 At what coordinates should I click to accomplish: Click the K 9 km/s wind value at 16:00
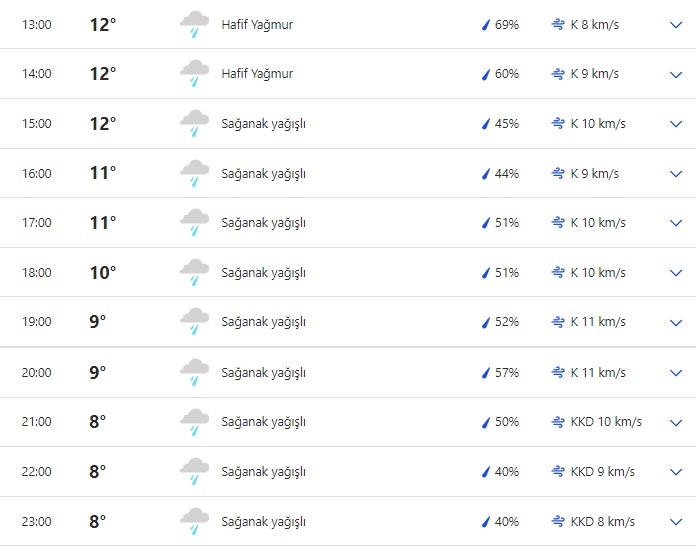pyautogui.click(x=595, y=173)
